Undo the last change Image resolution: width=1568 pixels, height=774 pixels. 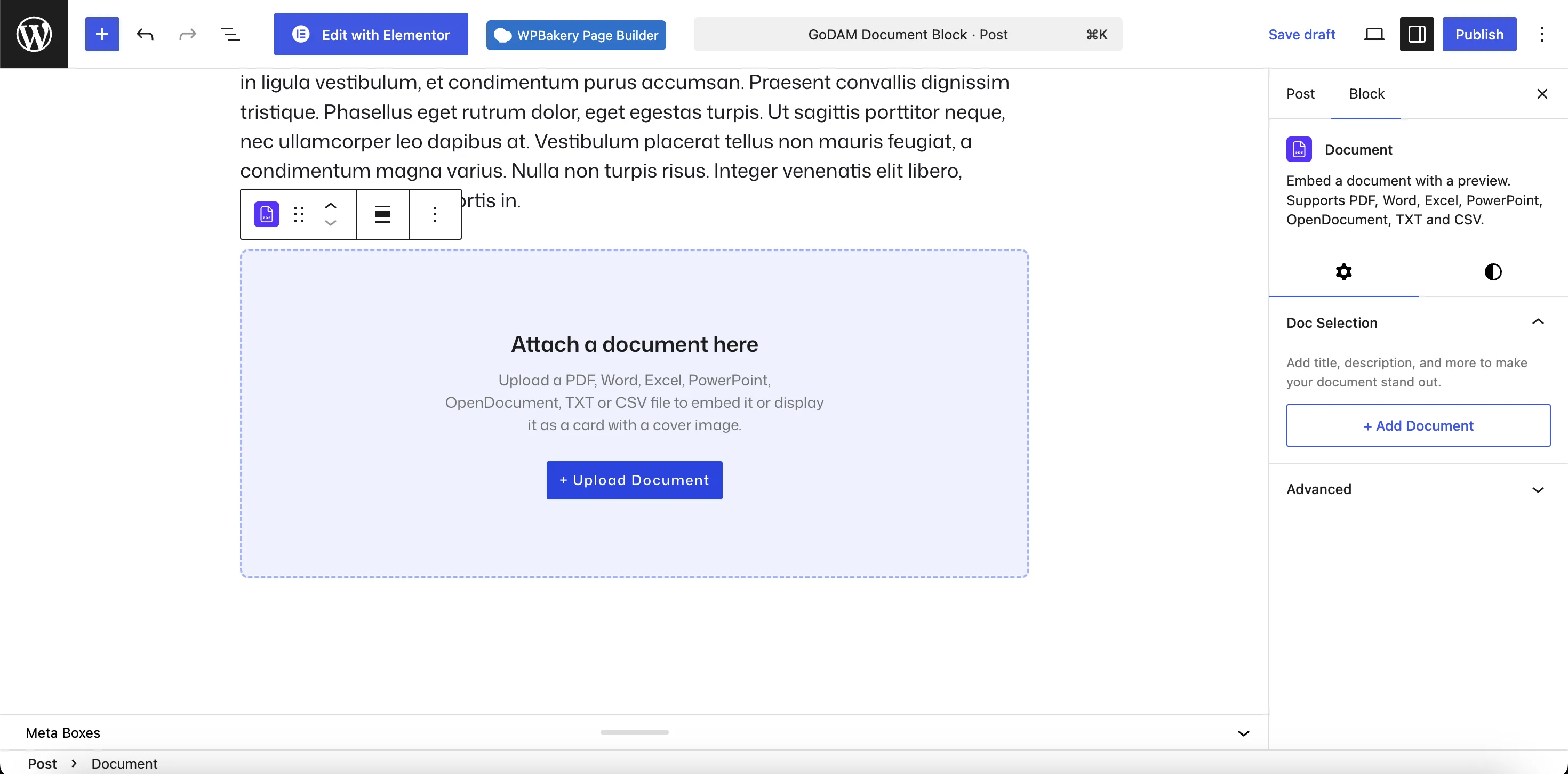(x=145, y=34)
